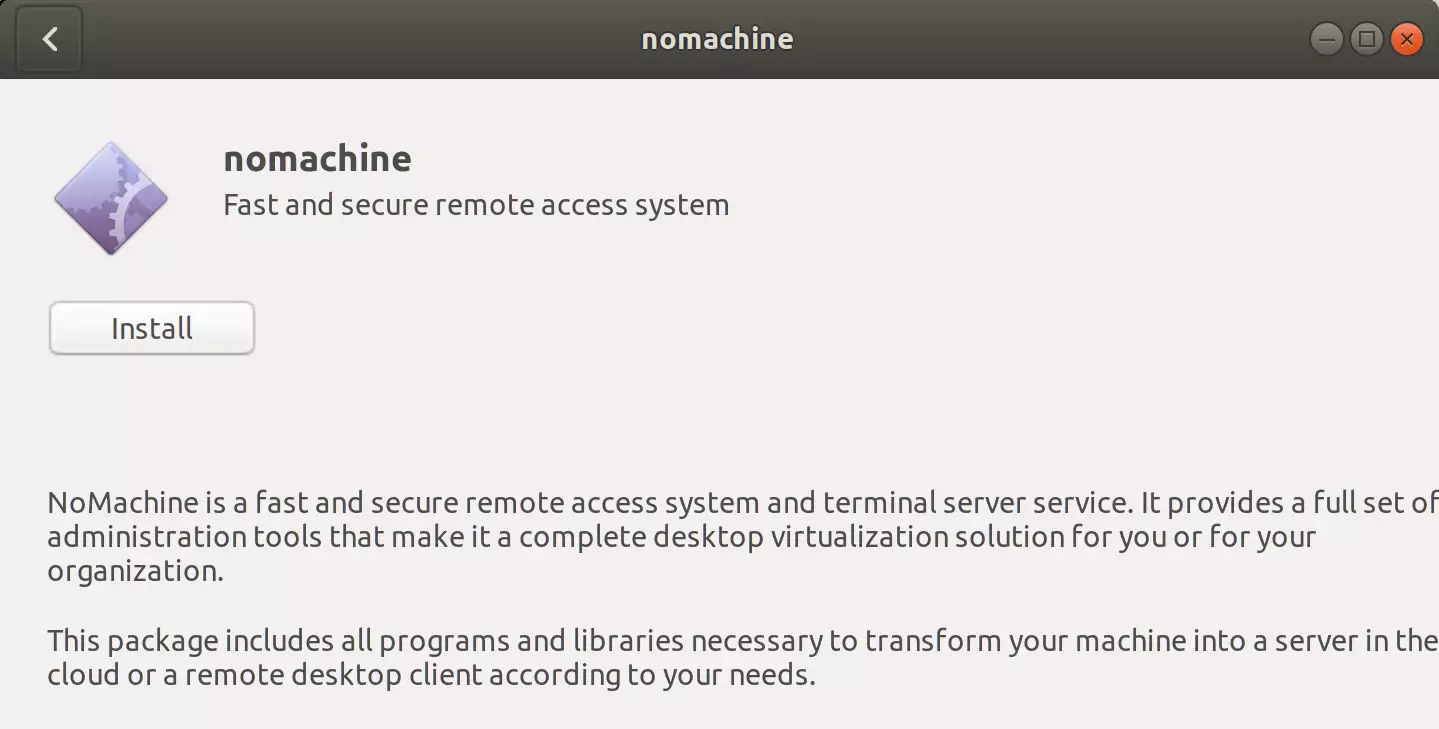The image size is (1439, 729).
Task: Maximize the nomachine window
Action: pyautogui.click(x=1366, y=40)
